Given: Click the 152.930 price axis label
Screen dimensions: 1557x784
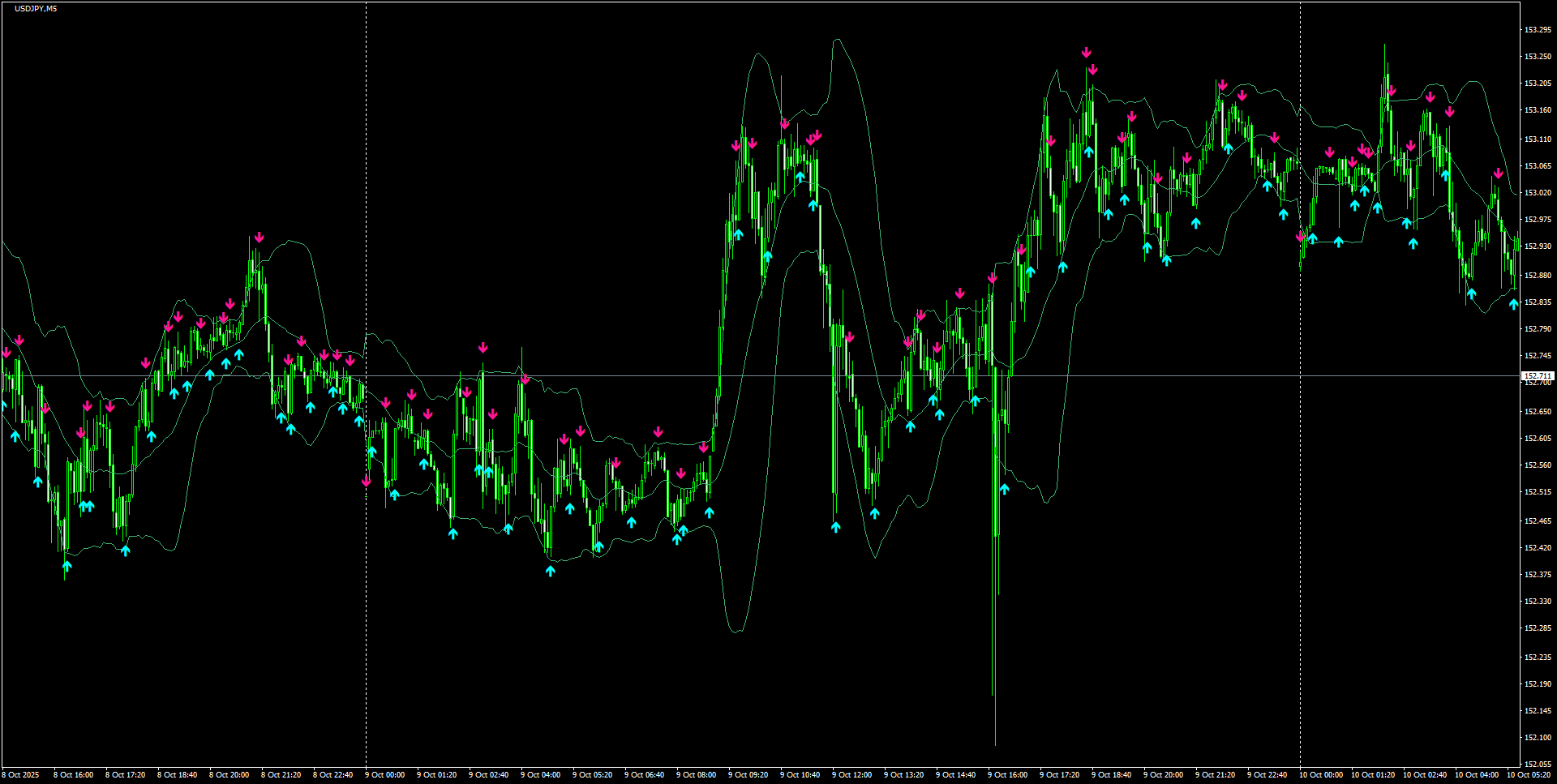Looking at the screenshot, I should tap(1538, 246).
